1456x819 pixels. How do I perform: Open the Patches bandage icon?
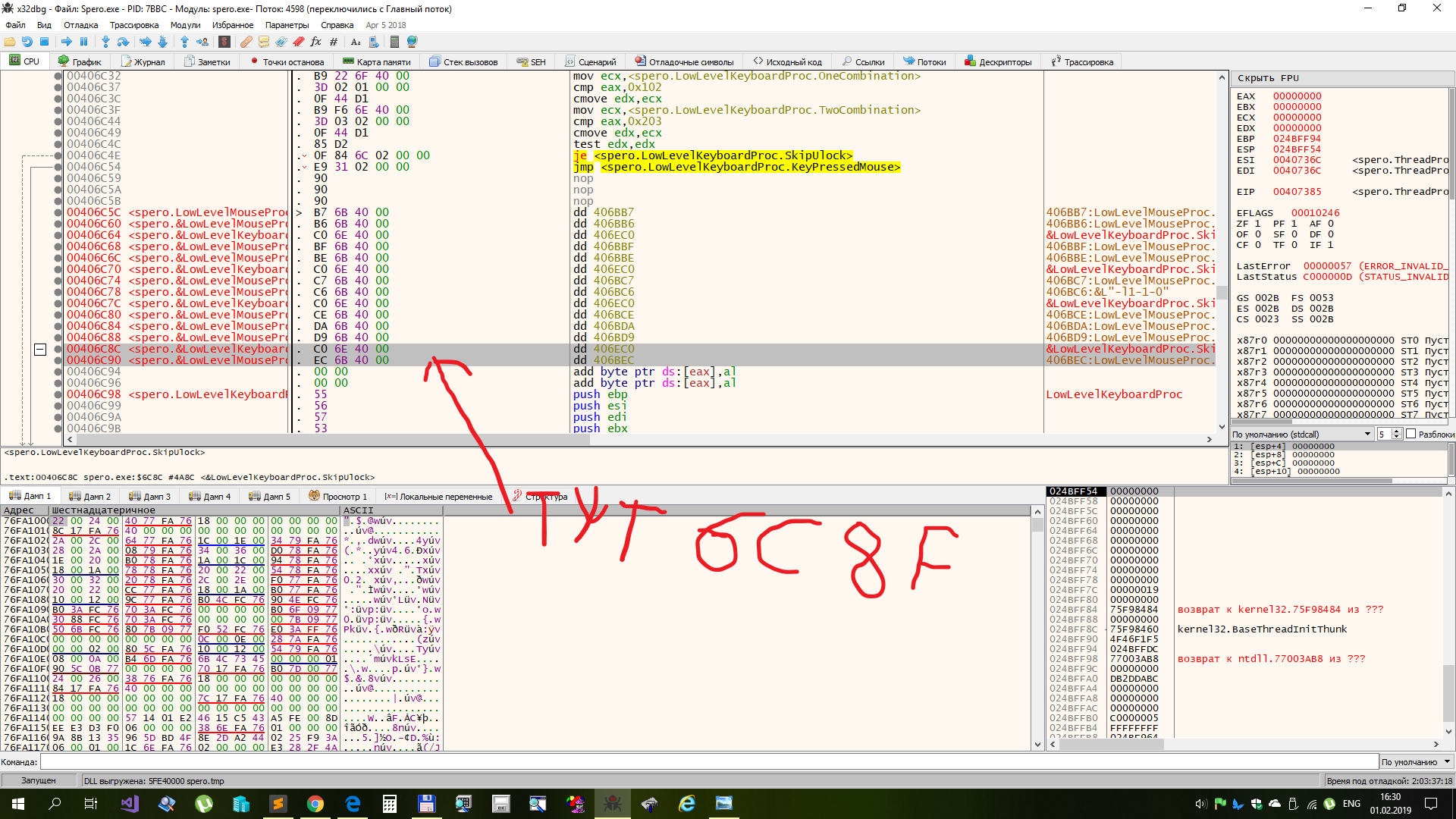[246, 42]
